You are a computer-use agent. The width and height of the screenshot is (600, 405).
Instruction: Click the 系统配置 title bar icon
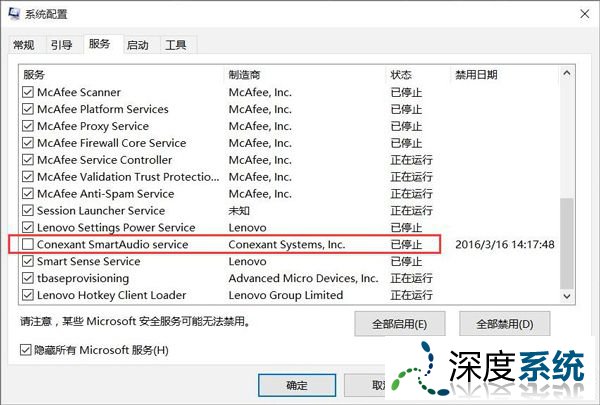pos(14,14)
